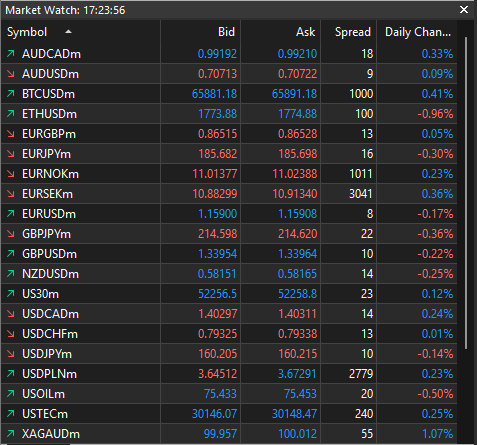Click the bid price 0.70713

(x=217, y=74)
